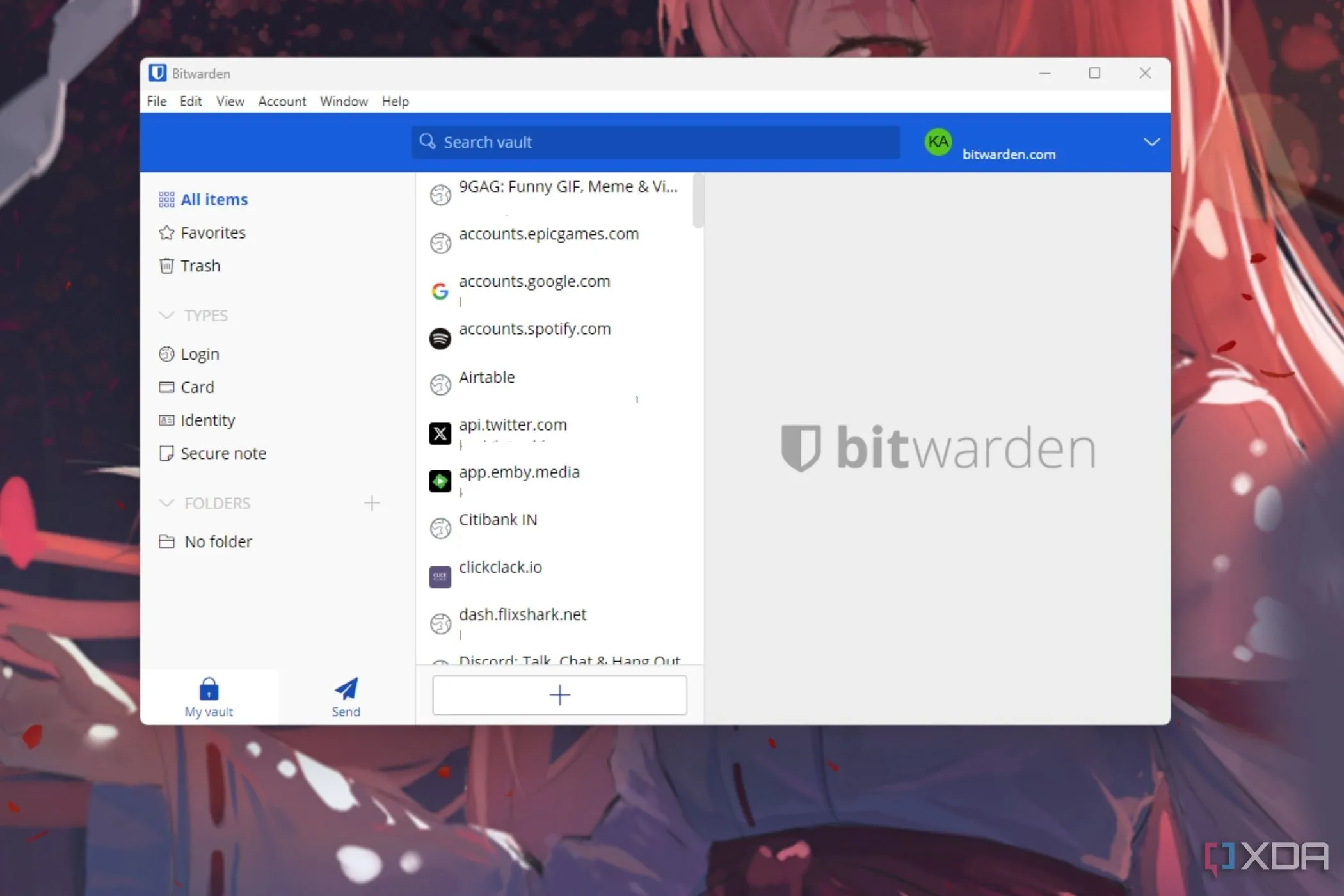Screen dimensions: 1344x896
Task: Click the Google icon next to accounts.google.com
Action: pyautogui.click(x=440, y=290)
